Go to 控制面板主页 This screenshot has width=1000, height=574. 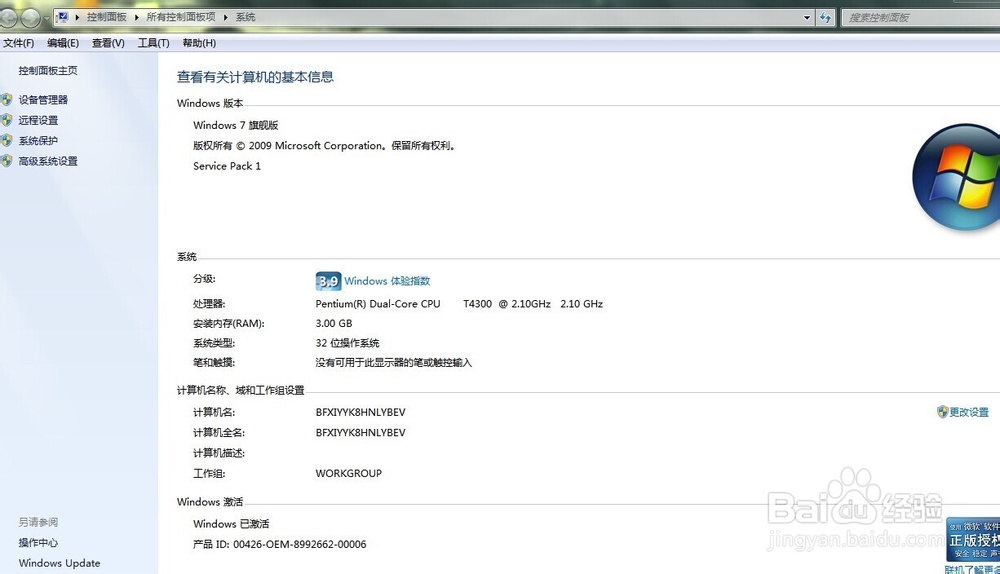click(48, 71)
